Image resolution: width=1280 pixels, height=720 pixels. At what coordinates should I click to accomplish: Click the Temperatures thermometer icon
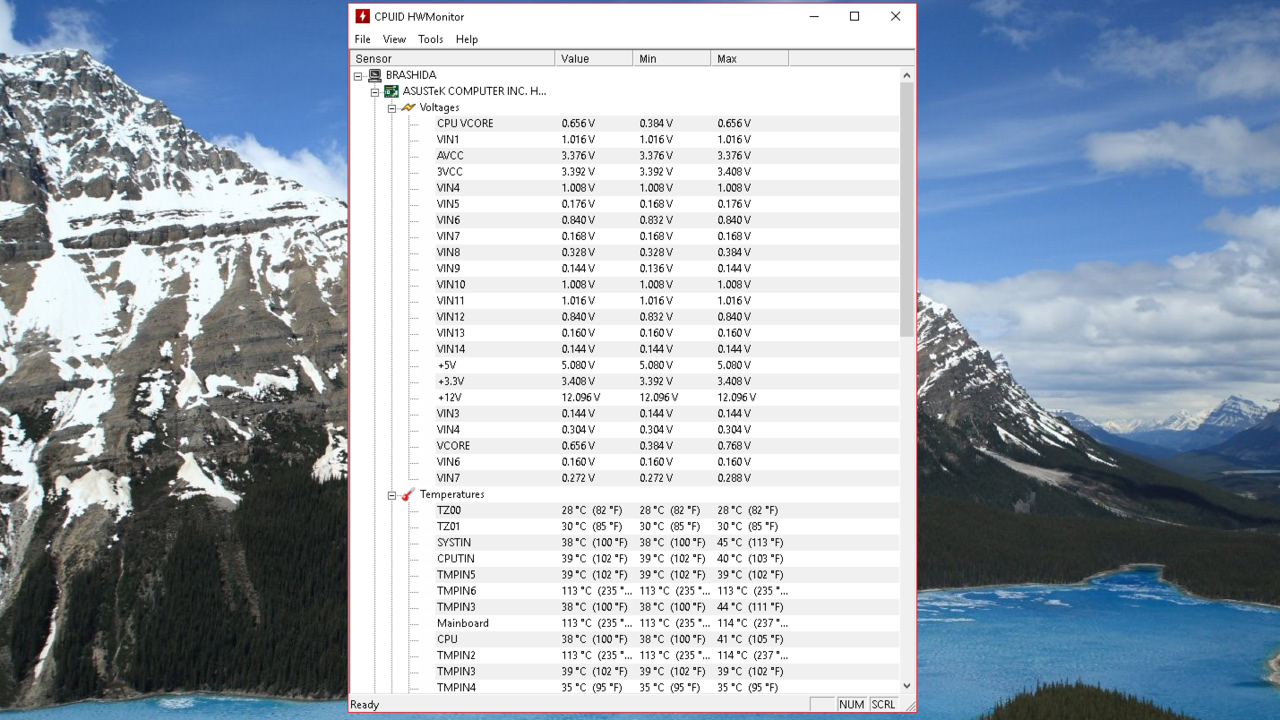[x=408, y=494]
